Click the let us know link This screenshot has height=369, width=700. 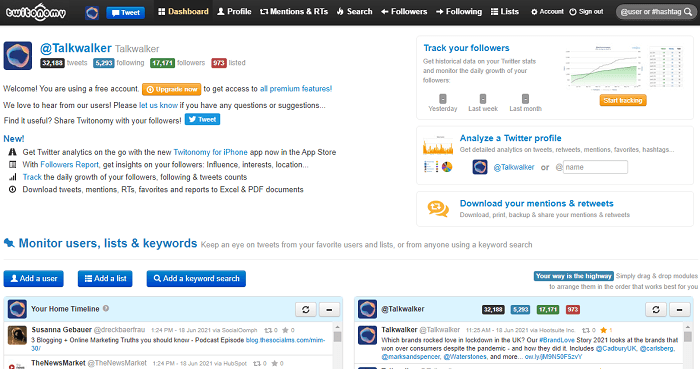point(158,105)
